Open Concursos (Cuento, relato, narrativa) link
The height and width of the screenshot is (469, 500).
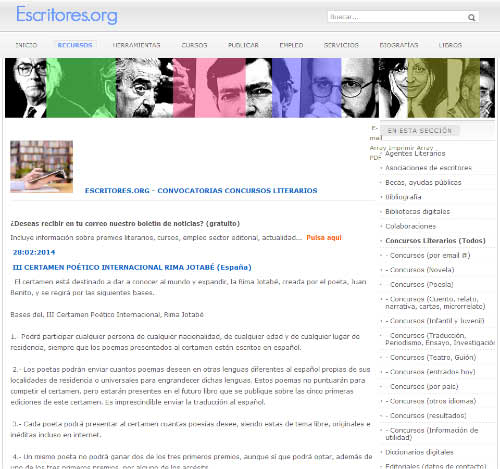click(435, 303)
